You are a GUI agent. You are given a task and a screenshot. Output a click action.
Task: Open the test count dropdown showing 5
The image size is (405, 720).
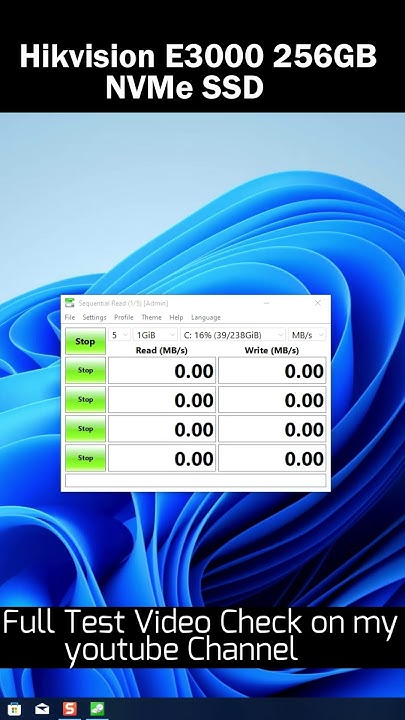pos(119,335)
